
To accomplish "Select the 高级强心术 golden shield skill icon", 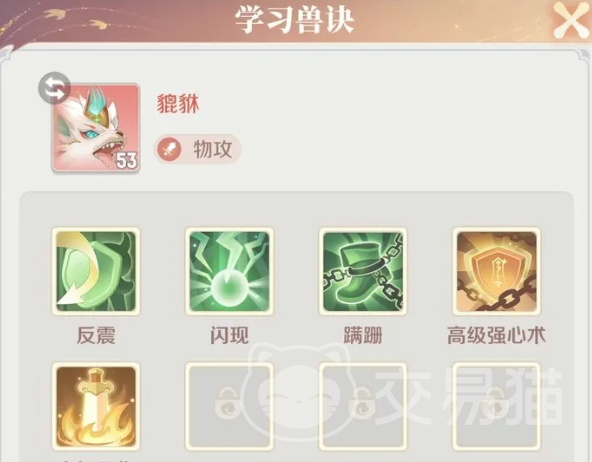I will [x=496, y=271].
